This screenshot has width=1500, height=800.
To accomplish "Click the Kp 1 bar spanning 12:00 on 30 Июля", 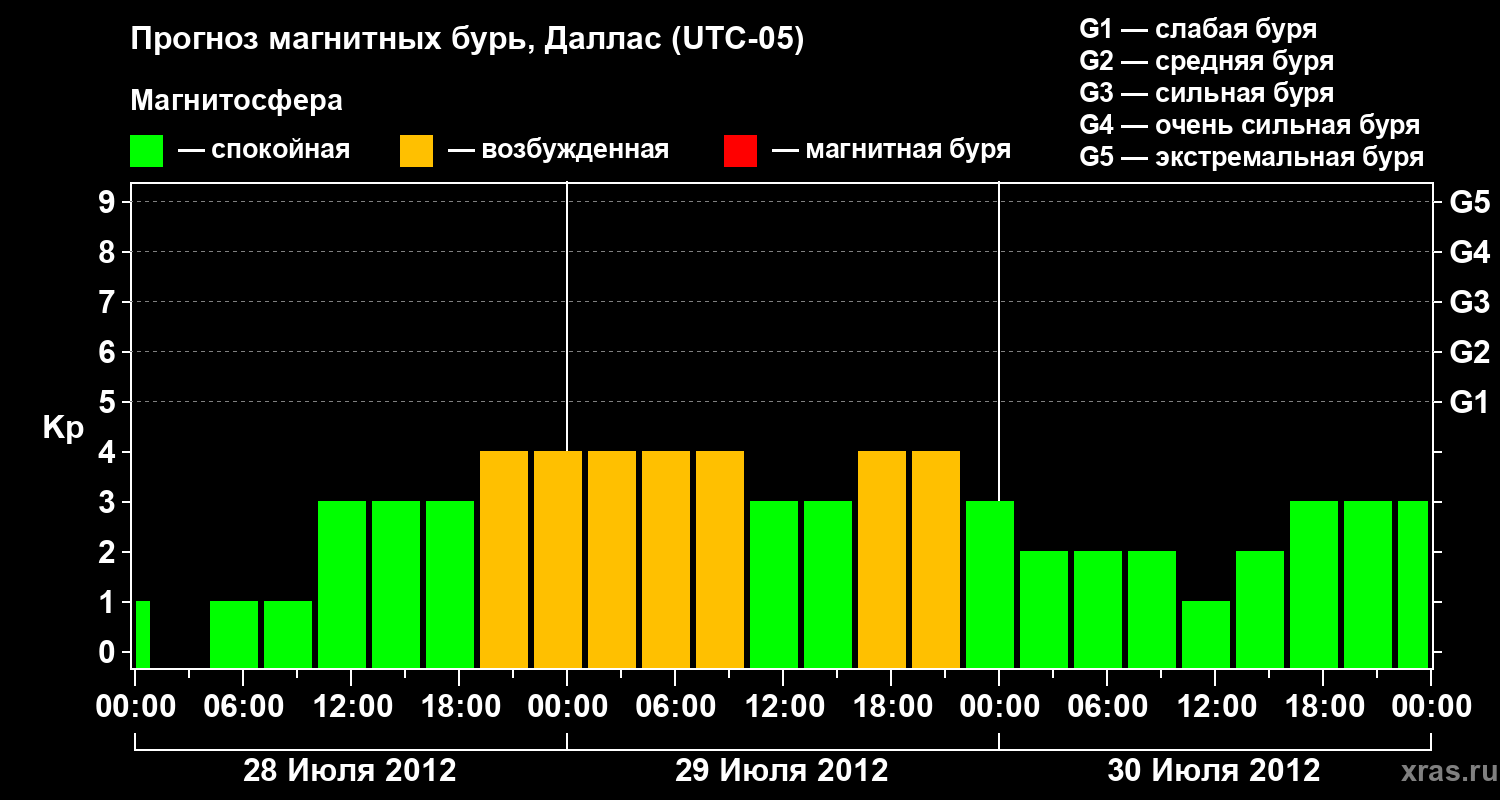I will [1206, 634].
